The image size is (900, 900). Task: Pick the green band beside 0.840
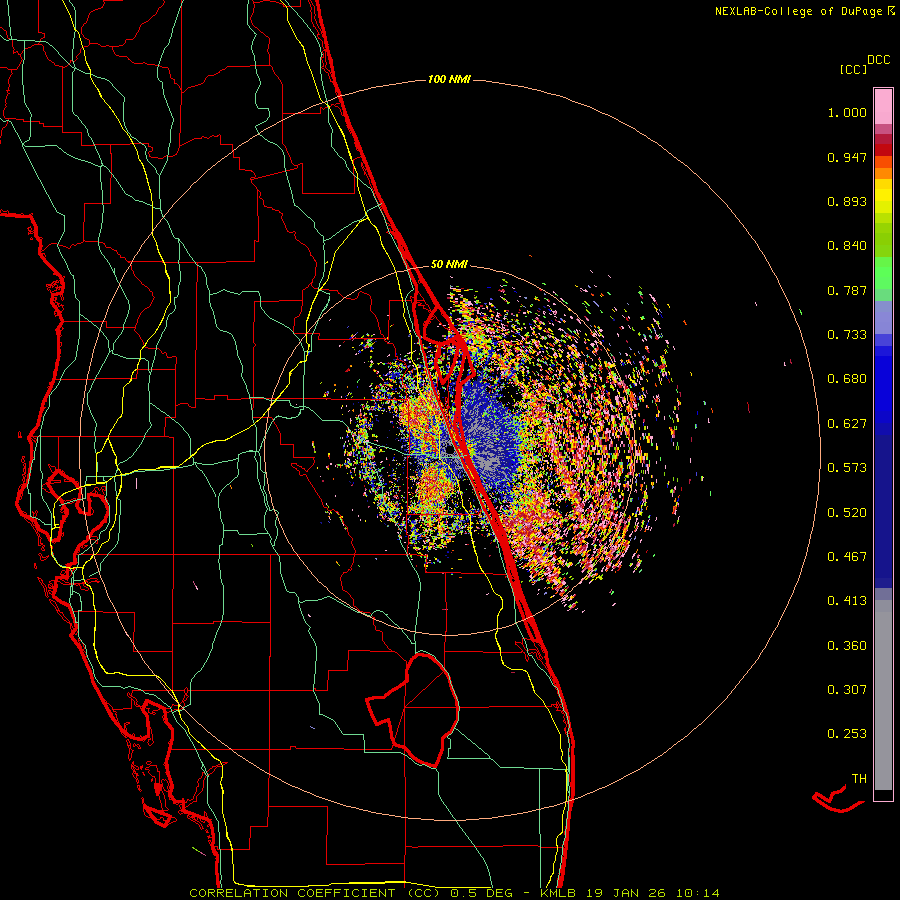tap(883, 240)
